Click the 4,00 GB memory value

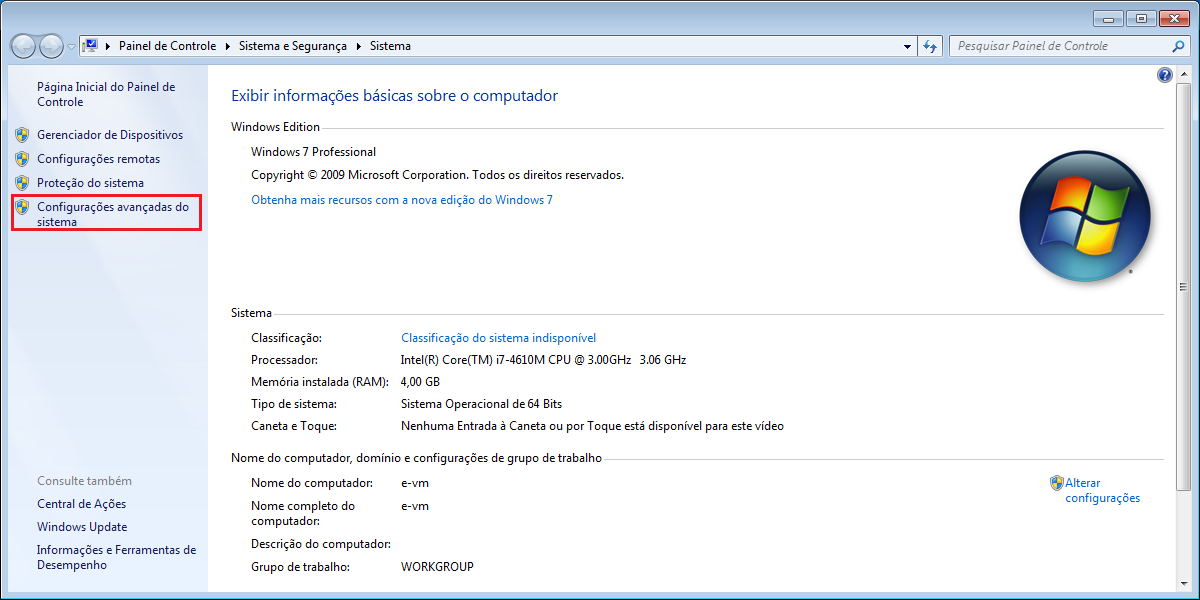pos(420,382)
